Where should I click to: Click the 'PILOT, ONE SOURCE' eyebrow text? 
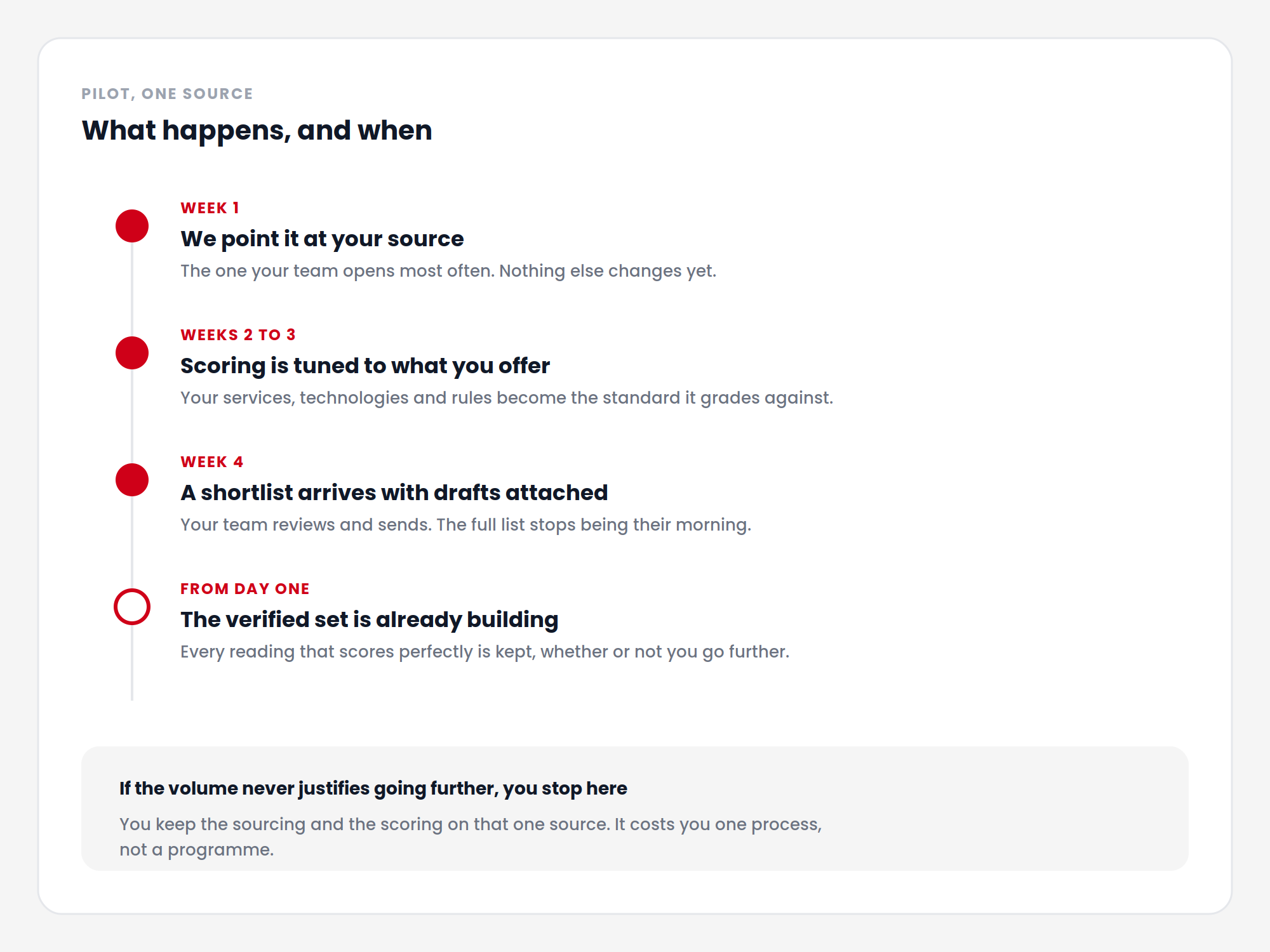[x=168, y=94]
